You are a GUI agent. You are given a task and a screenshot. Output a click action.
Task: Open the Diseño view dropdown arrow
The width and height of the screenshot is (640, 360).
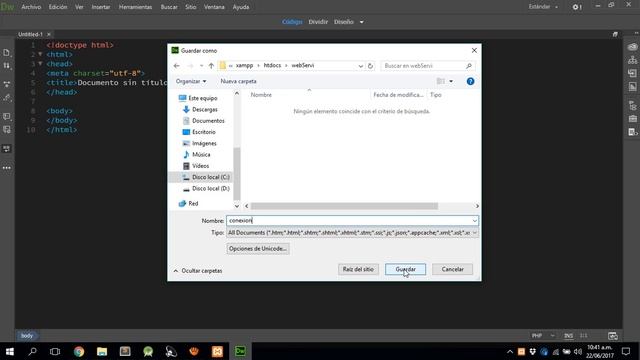[x=361, y=22]
